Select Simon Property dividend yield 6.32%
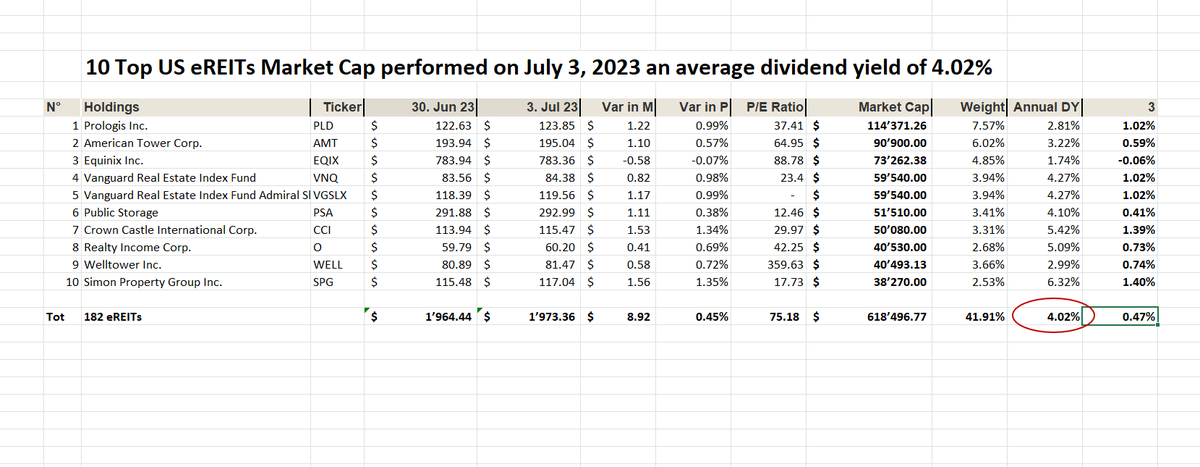The image size is (1200, 467). (x=1064, y=281)
